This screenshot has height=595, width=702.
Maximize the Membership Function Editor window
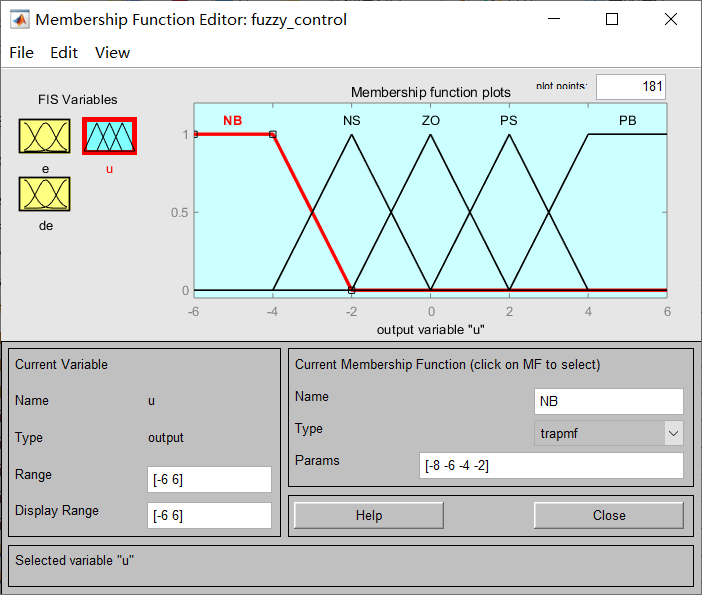[612, 19]
